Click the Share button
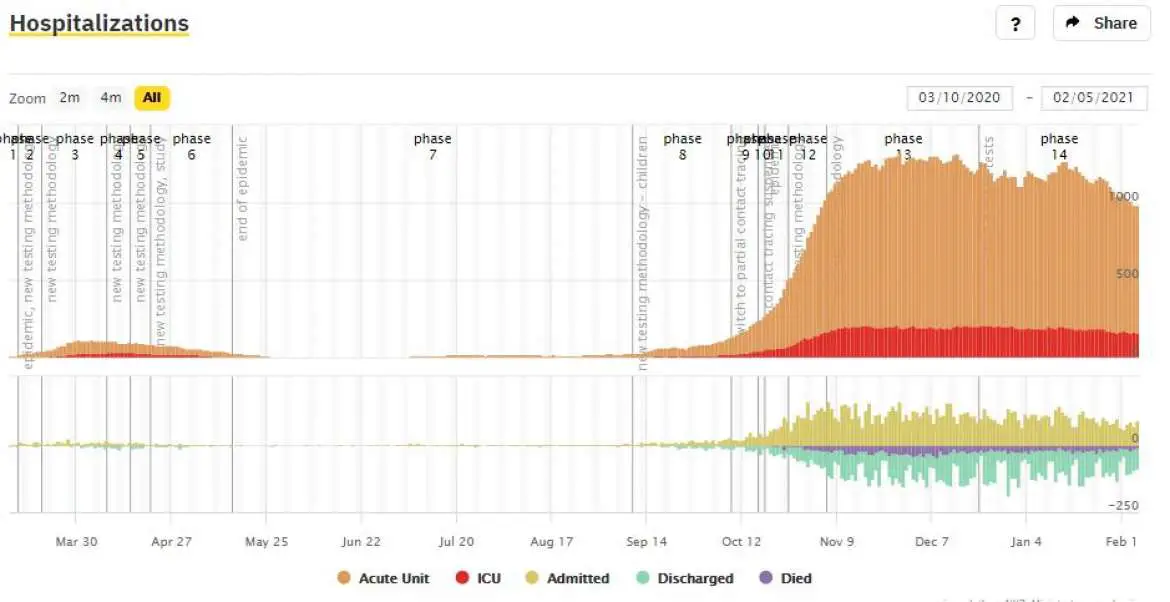The width and height of the screenshot is (1170, 602). pos(1101,23)
